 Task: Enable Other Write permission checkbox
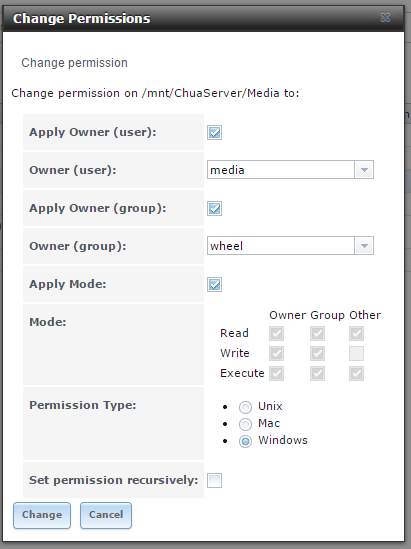tap(356, 353)
